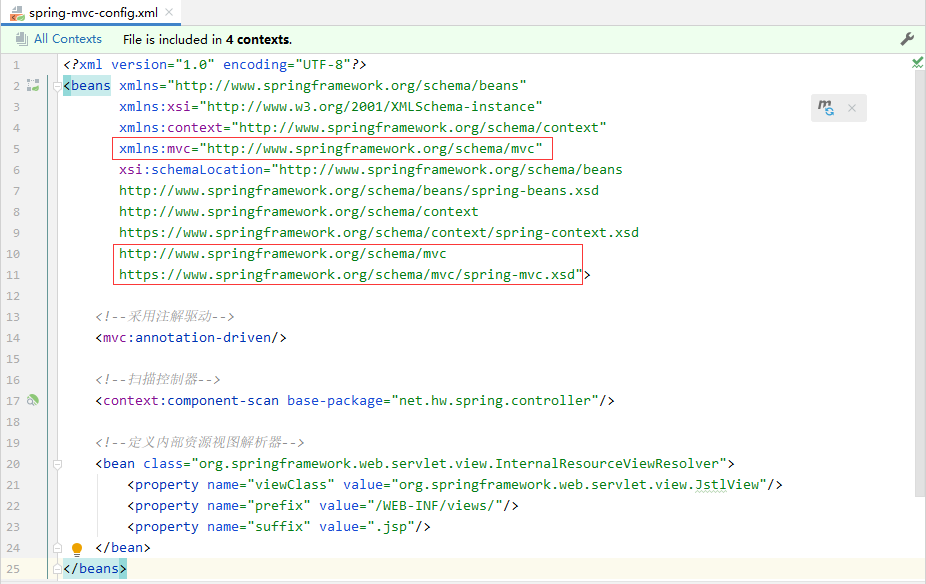This screenshot has height=584, width=926.
Task: Click the closing beans fold marker on line 25
Action: [57, 569]
